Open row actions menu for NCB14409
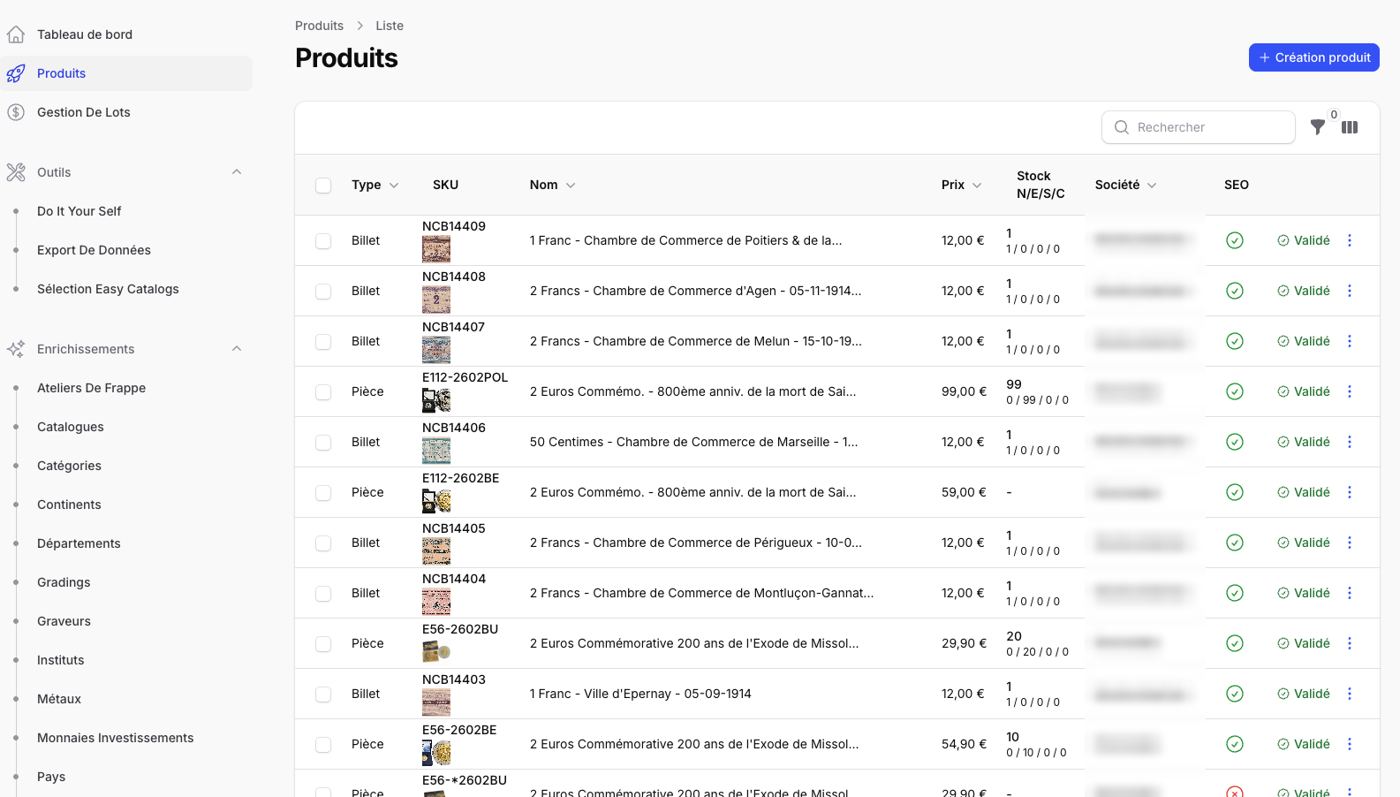1400x797 pixels. [1350, 240]
